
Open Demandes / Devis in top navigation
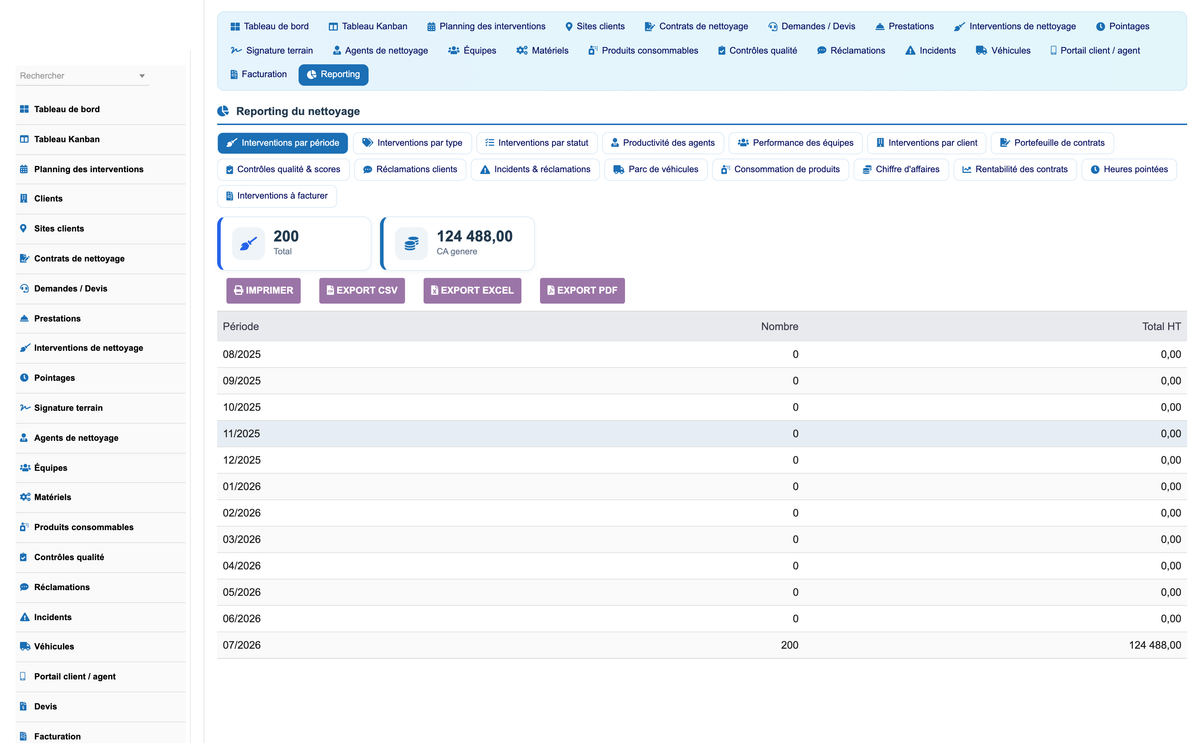[x=812, y=26]
